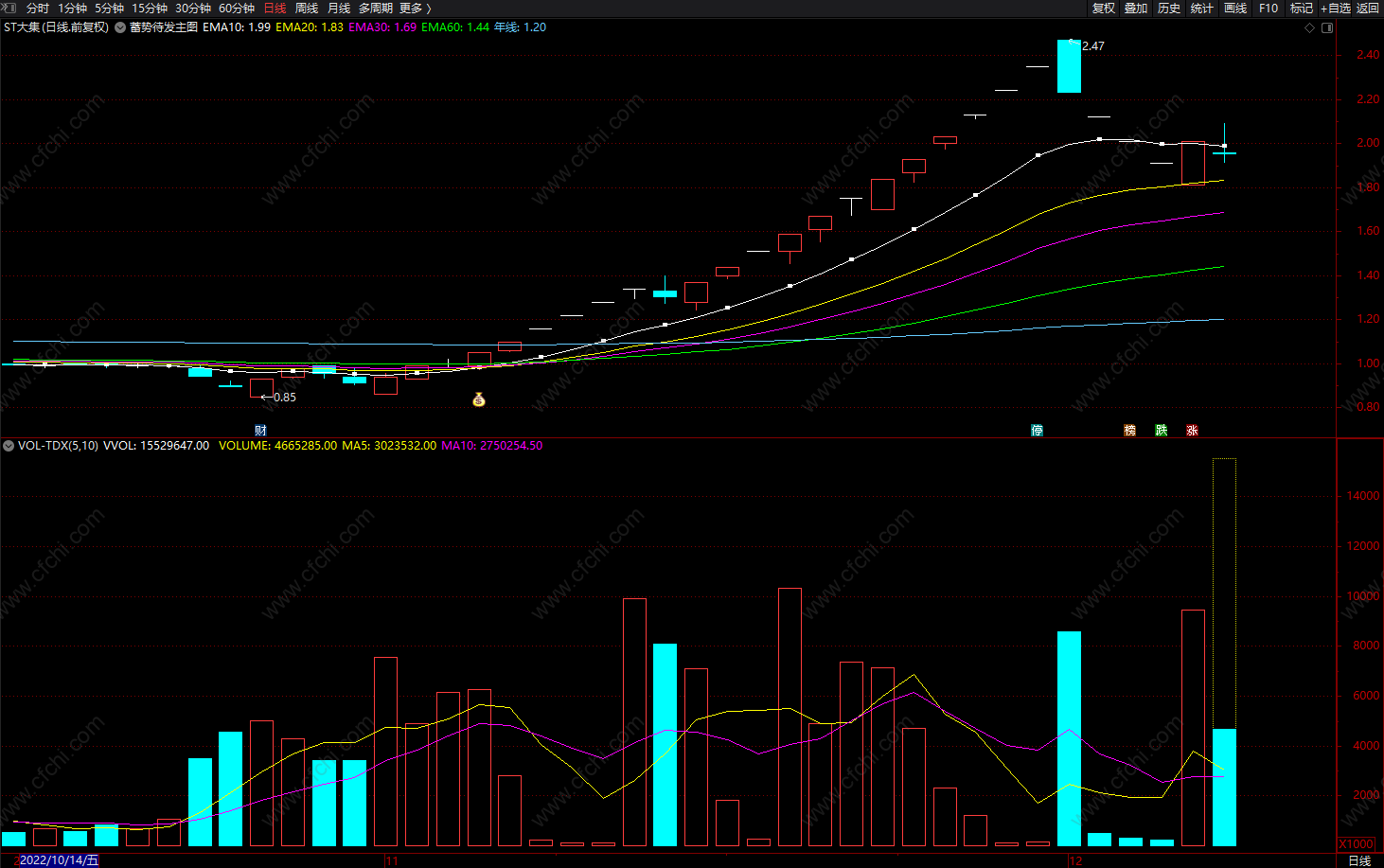Switch to the 月线 monthly chart
The height and width of the screenshot is (868, 1384).
(339, 9)
